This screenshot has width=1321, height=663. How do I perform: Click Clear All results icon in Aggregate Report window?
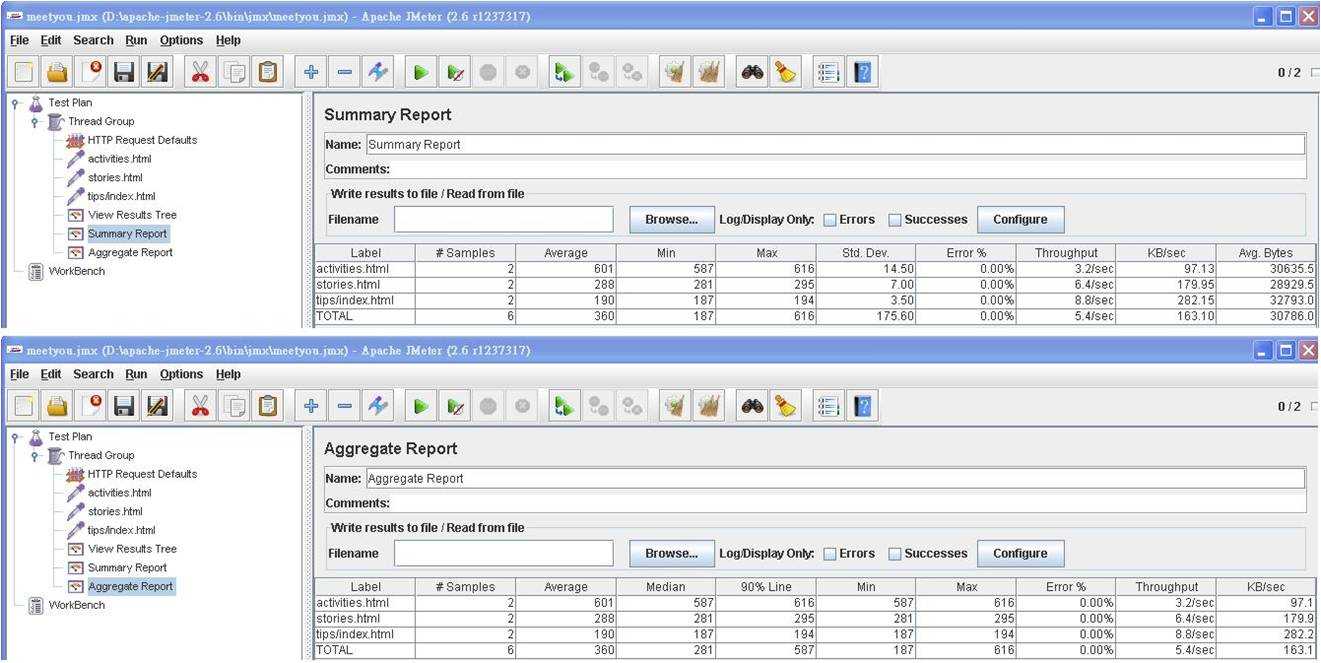[x=709, y=406]
